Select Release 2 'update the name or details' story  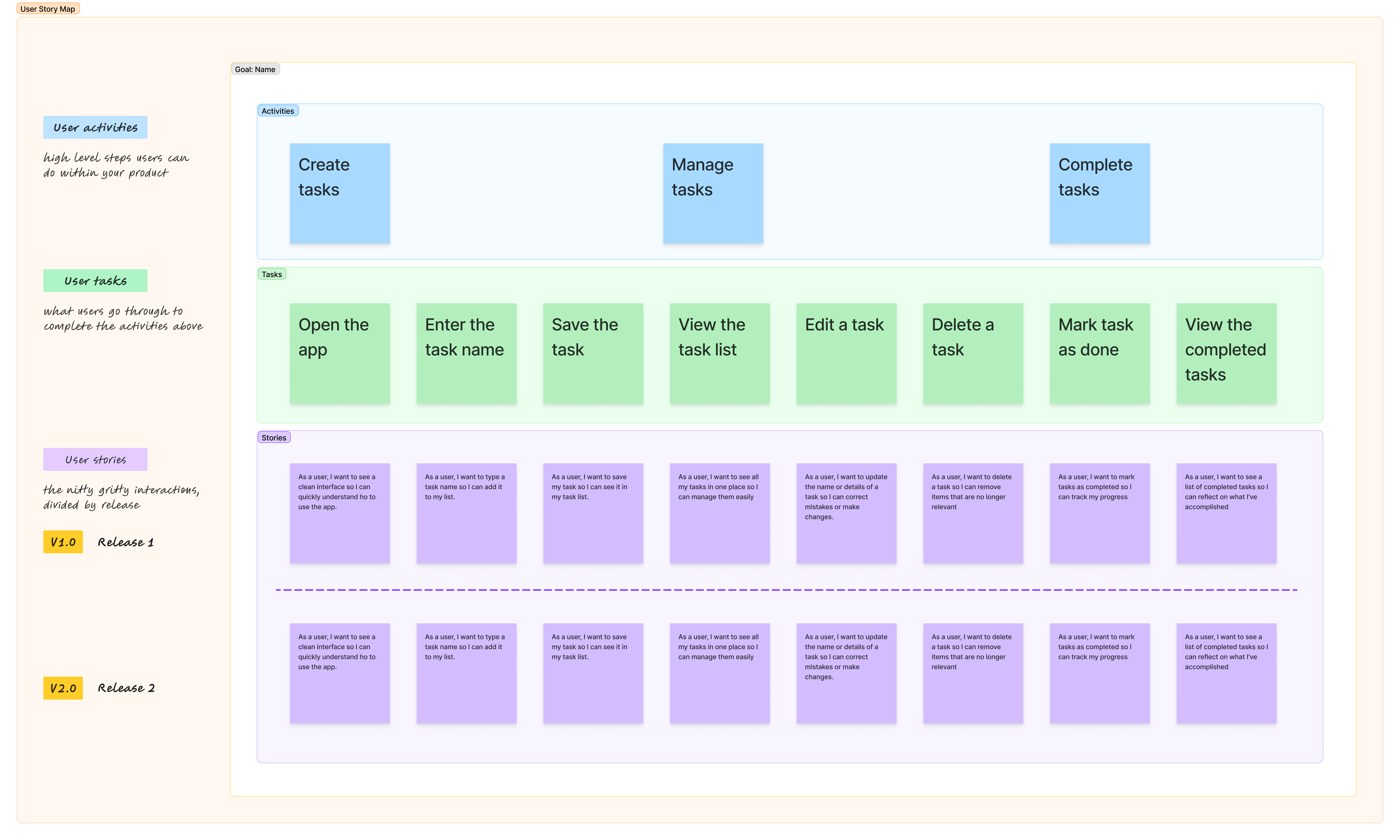coord(847,674)
